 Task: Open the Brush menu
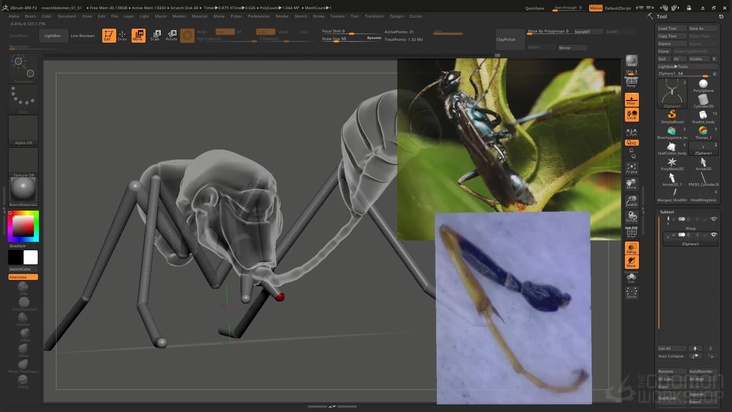coord(31,16)
